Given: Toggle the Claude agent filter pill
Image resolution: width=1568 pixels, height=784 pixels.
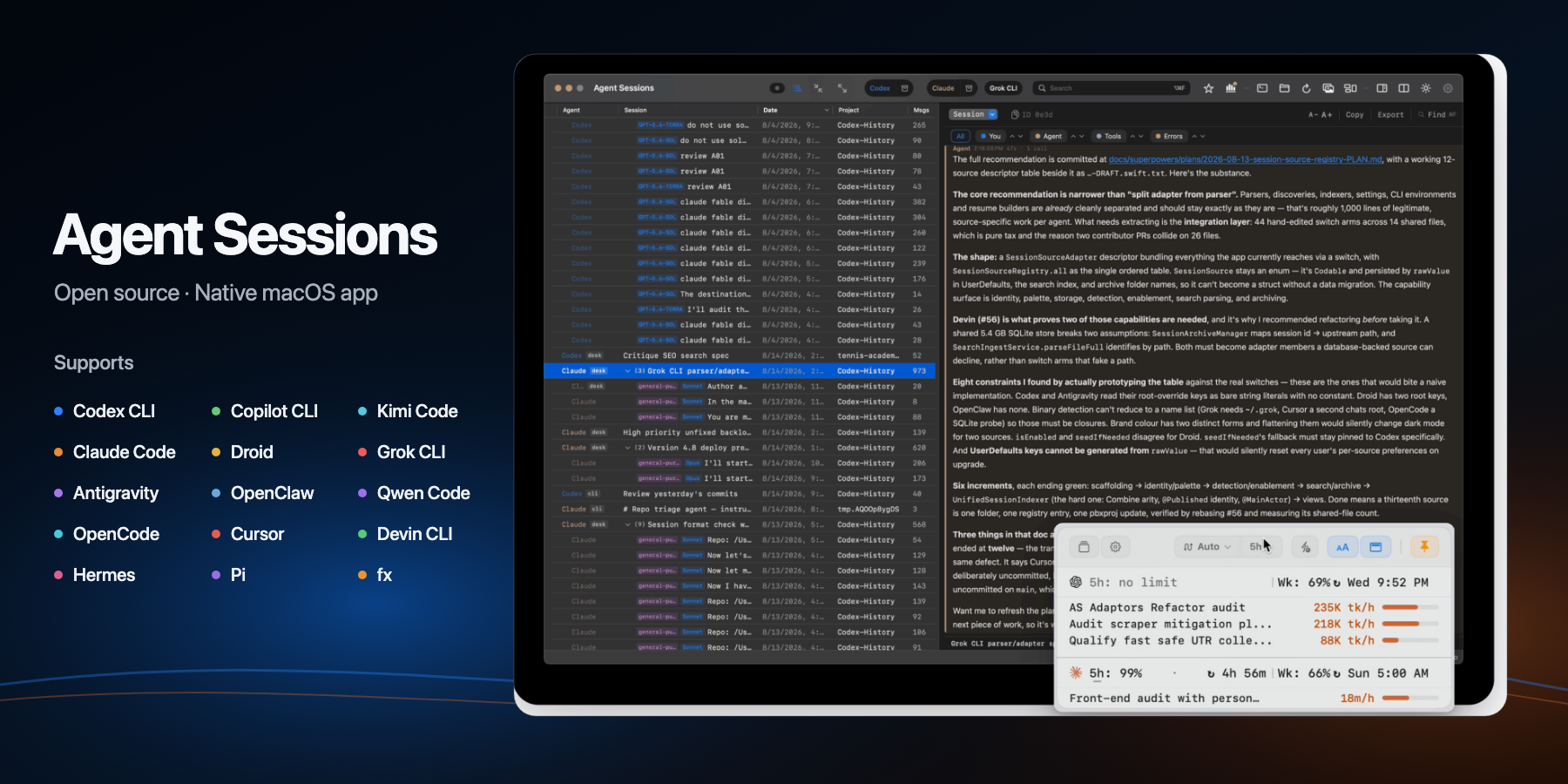Looking at the screenshot, I should click(x=943, y=88).
